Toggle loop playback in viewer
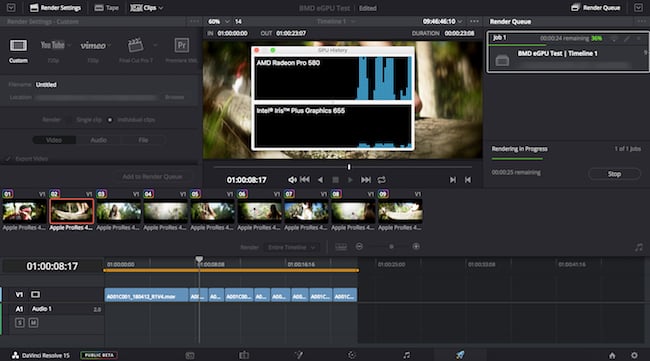650x361 pixels. [x=381, y=180]
